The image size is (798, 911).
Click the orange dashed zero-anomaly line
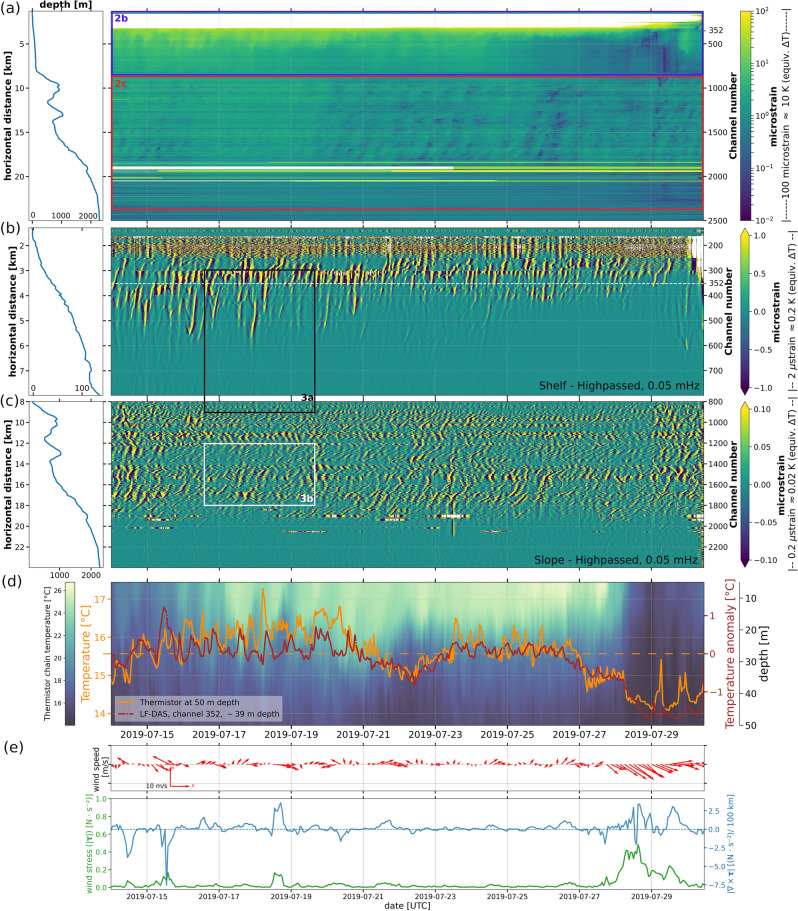pyautogui.click(x=407, y=654)
